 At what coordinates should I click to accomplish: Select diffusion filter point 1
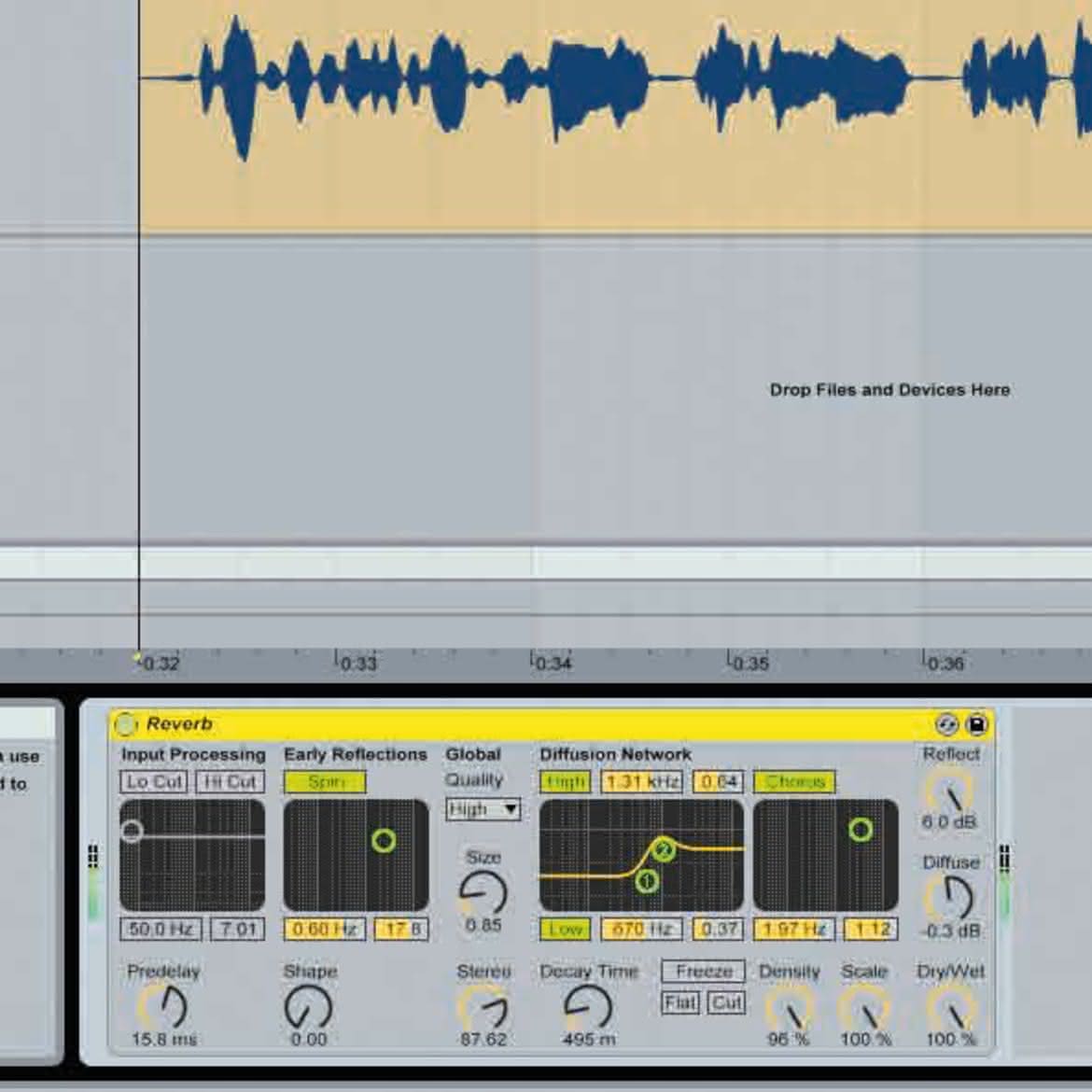pyautogui.click(x=647, y=881)
